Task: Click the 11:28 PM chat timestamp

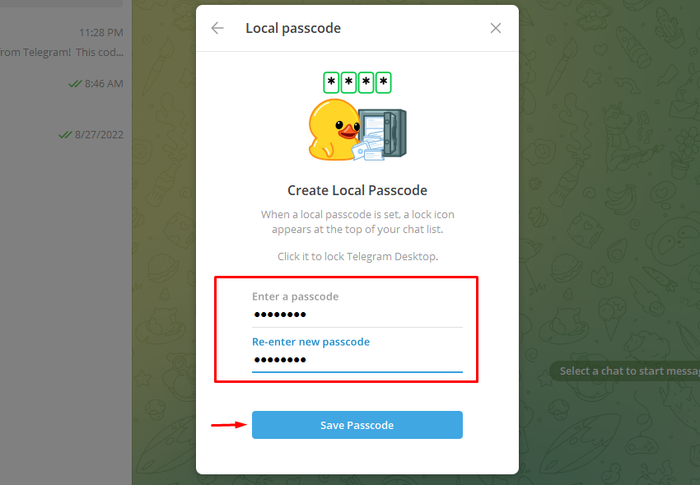Action: point(101,33)
